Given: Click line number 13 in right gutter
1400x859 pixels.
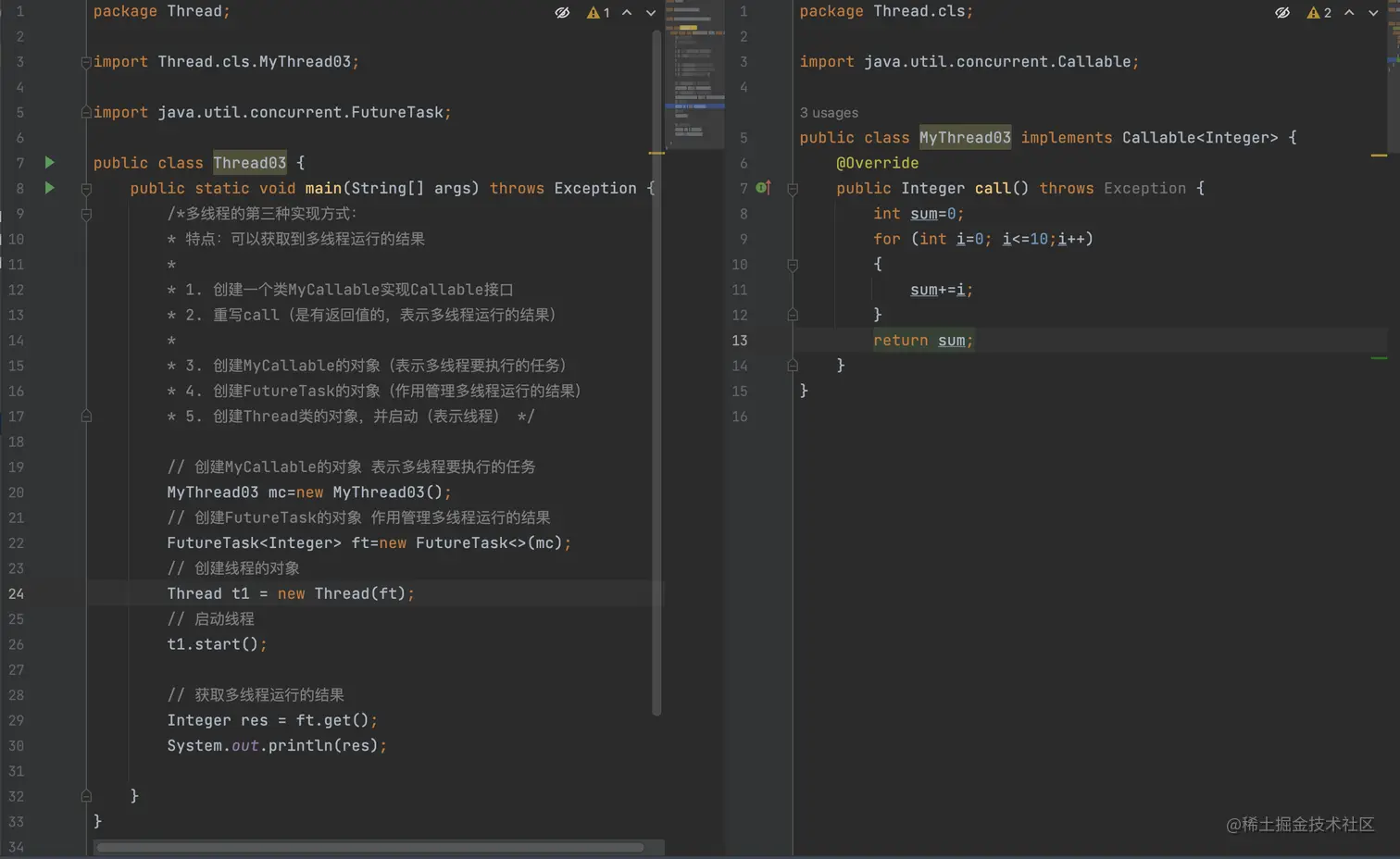Looking at the screenshot, I should [x=740, y=341].
